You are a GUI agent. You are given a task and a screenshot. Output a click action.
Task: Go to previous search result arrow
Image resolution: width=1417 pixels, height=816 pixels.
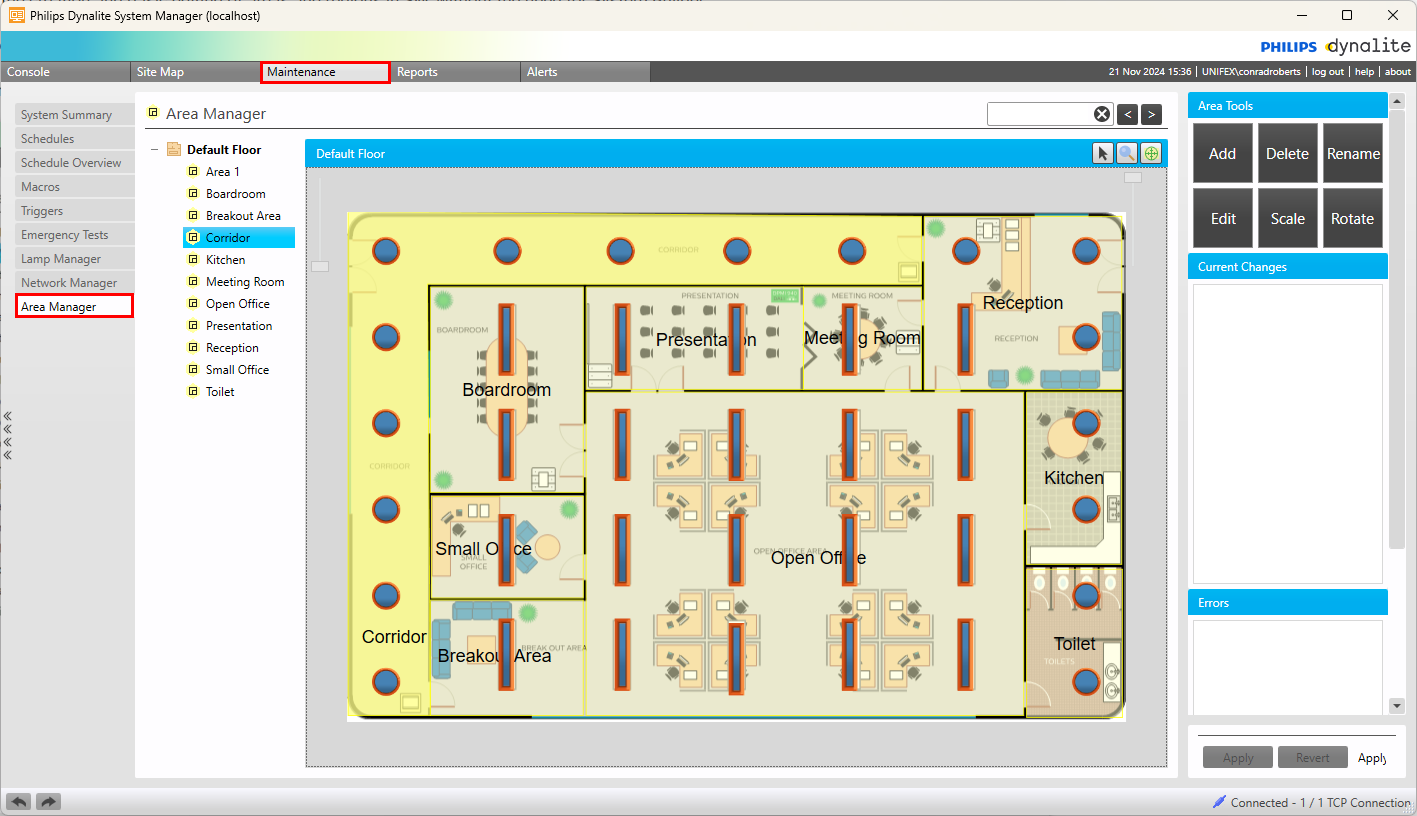(x=1127, y=114)
